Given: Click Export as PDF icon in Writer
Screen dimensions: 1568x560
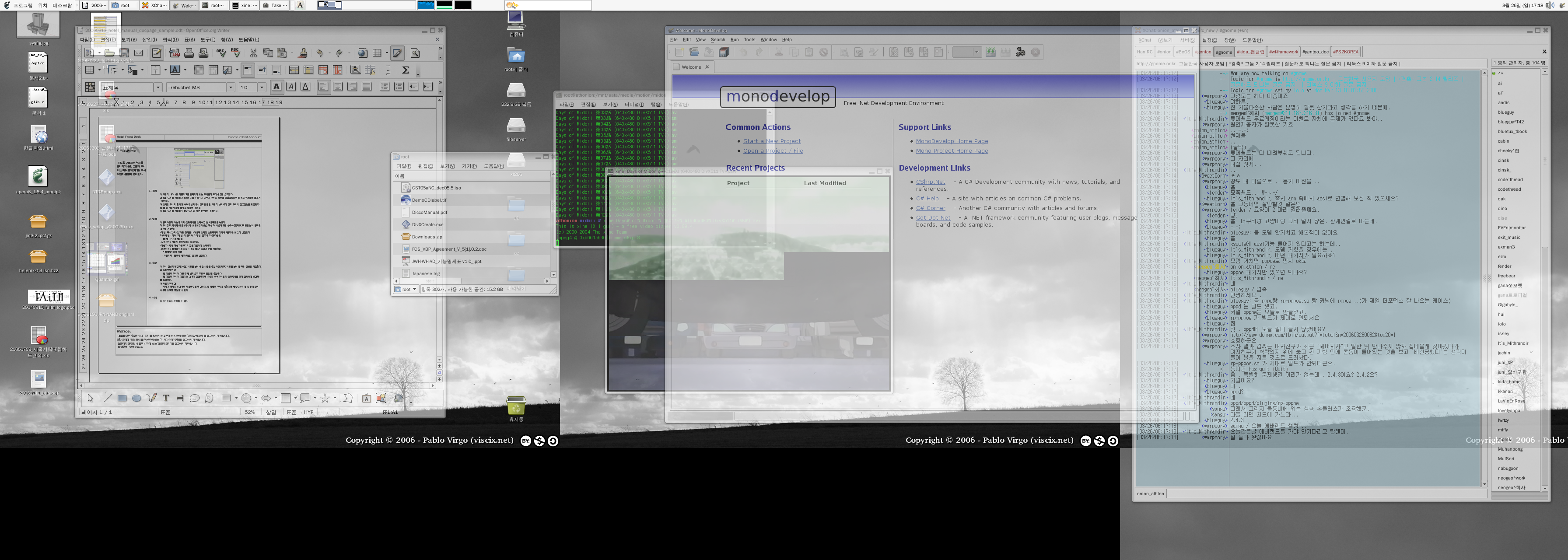Looking at the screenshot, I should (174, 53).
